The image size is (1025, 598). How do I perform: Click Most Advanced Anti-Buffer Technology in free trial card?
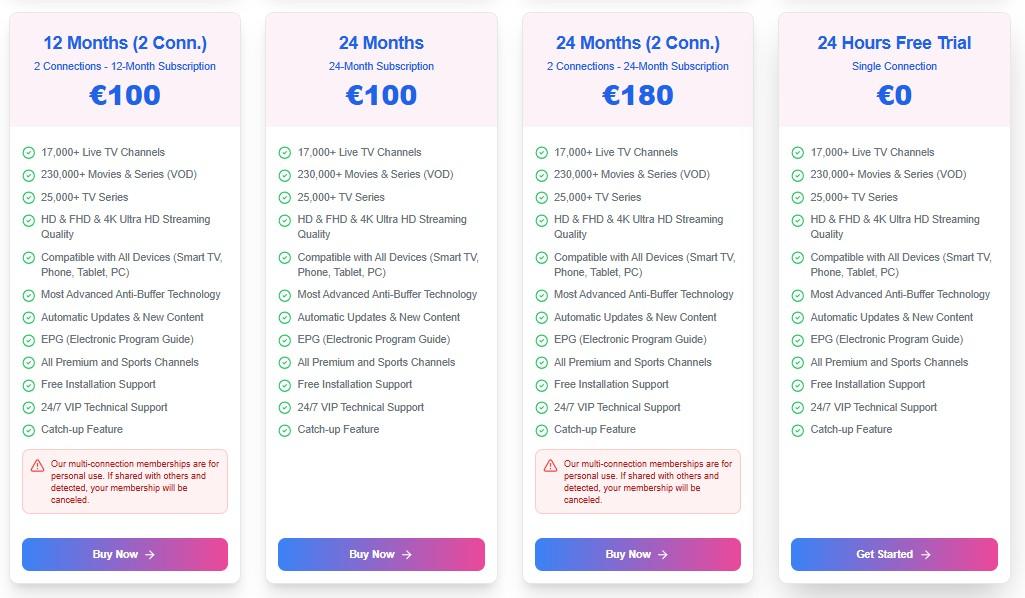click(x=900, y=295)
